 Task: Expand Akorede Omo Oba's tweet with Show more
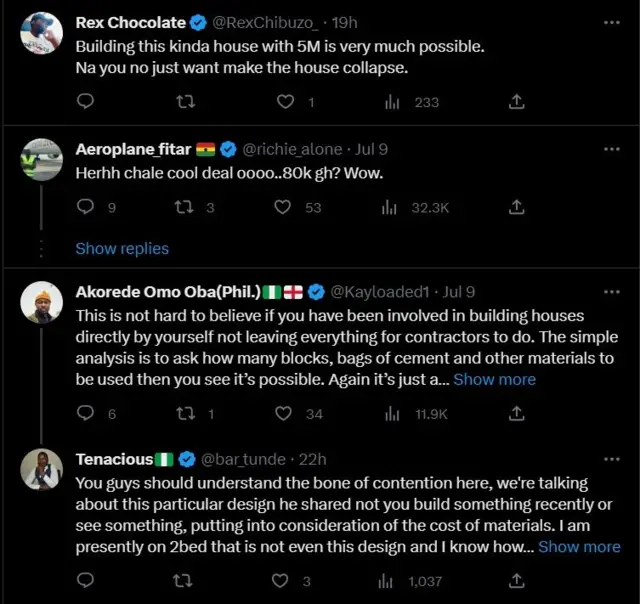[x=494, y=379]
